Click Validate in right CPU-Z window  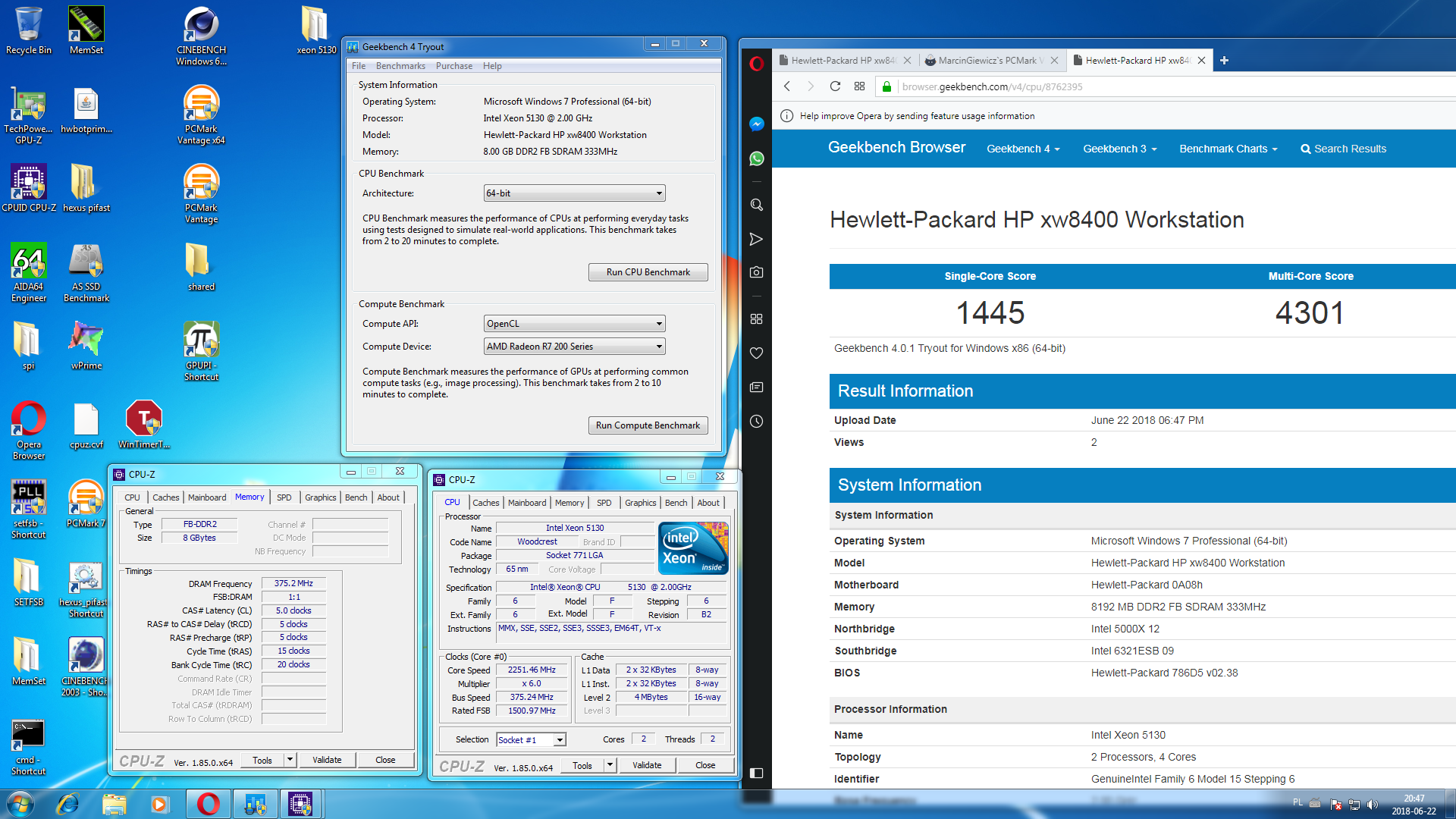[x=647, y=765]
